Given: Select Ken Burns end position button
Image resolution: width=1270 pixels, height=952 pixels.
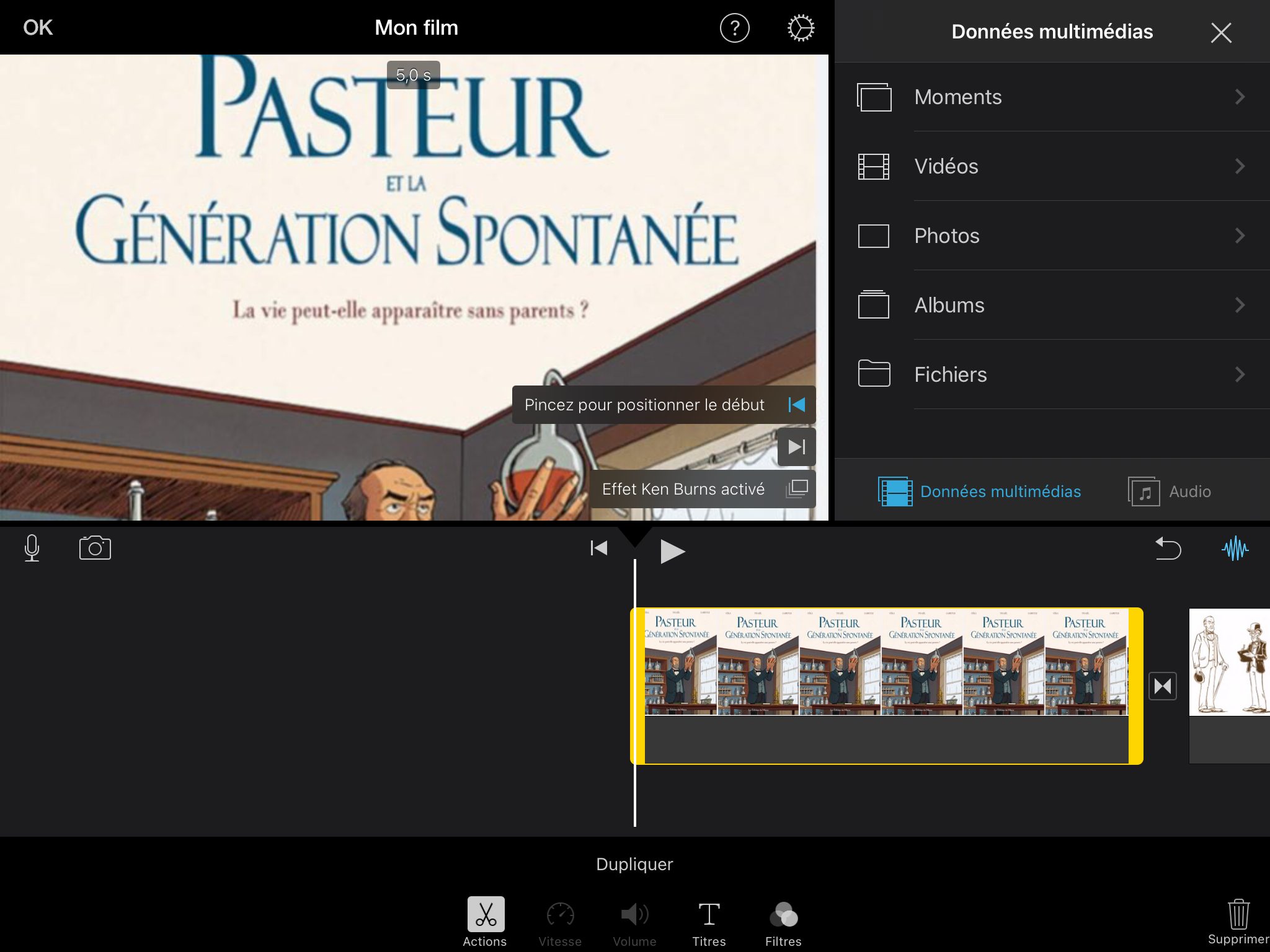Looking at the screenshot, I should click(x=797, y=447).
